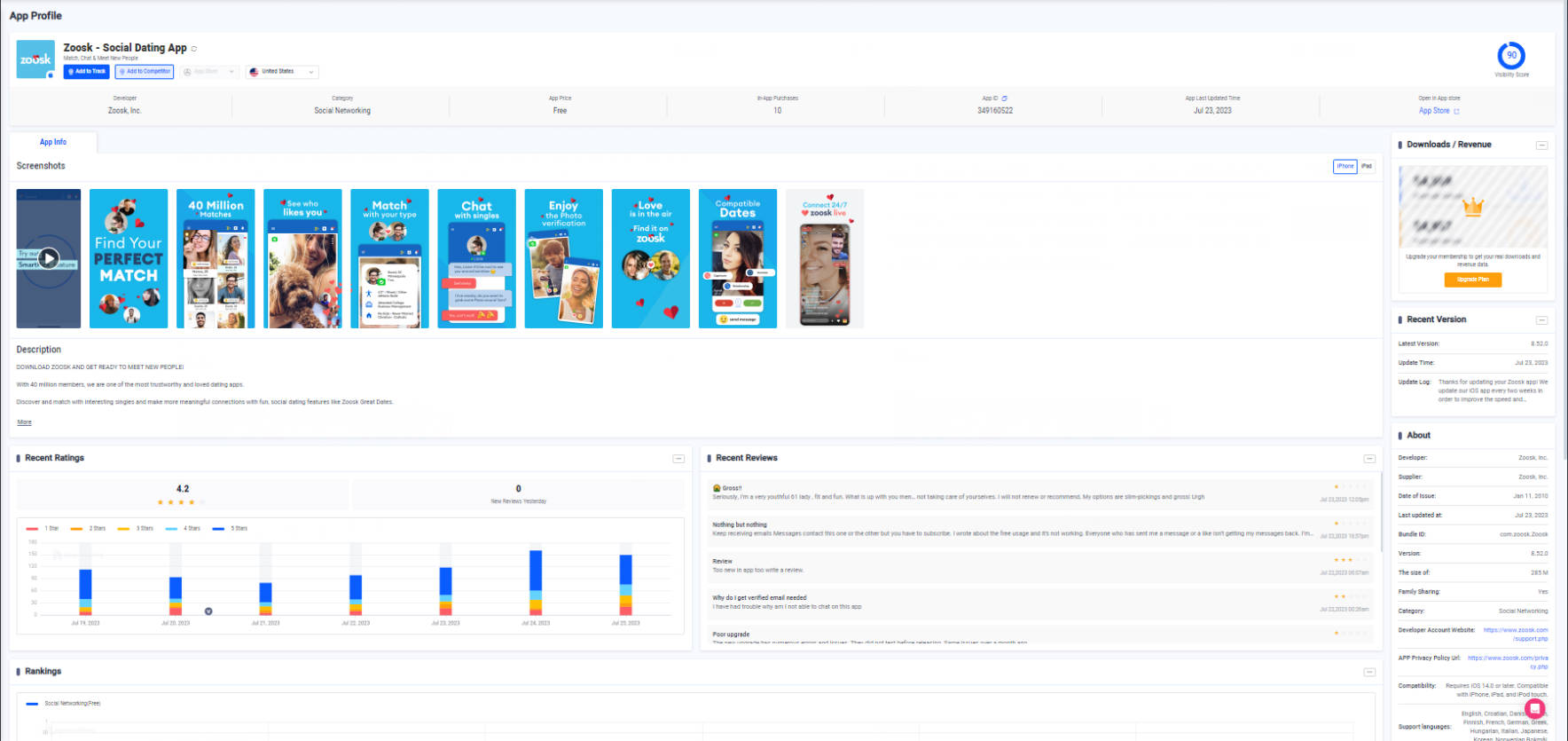Viewport: 1568px width, 741px height.
Task: Click the Jul 24, 2023 ratings bar
Action: coord(536,583)
